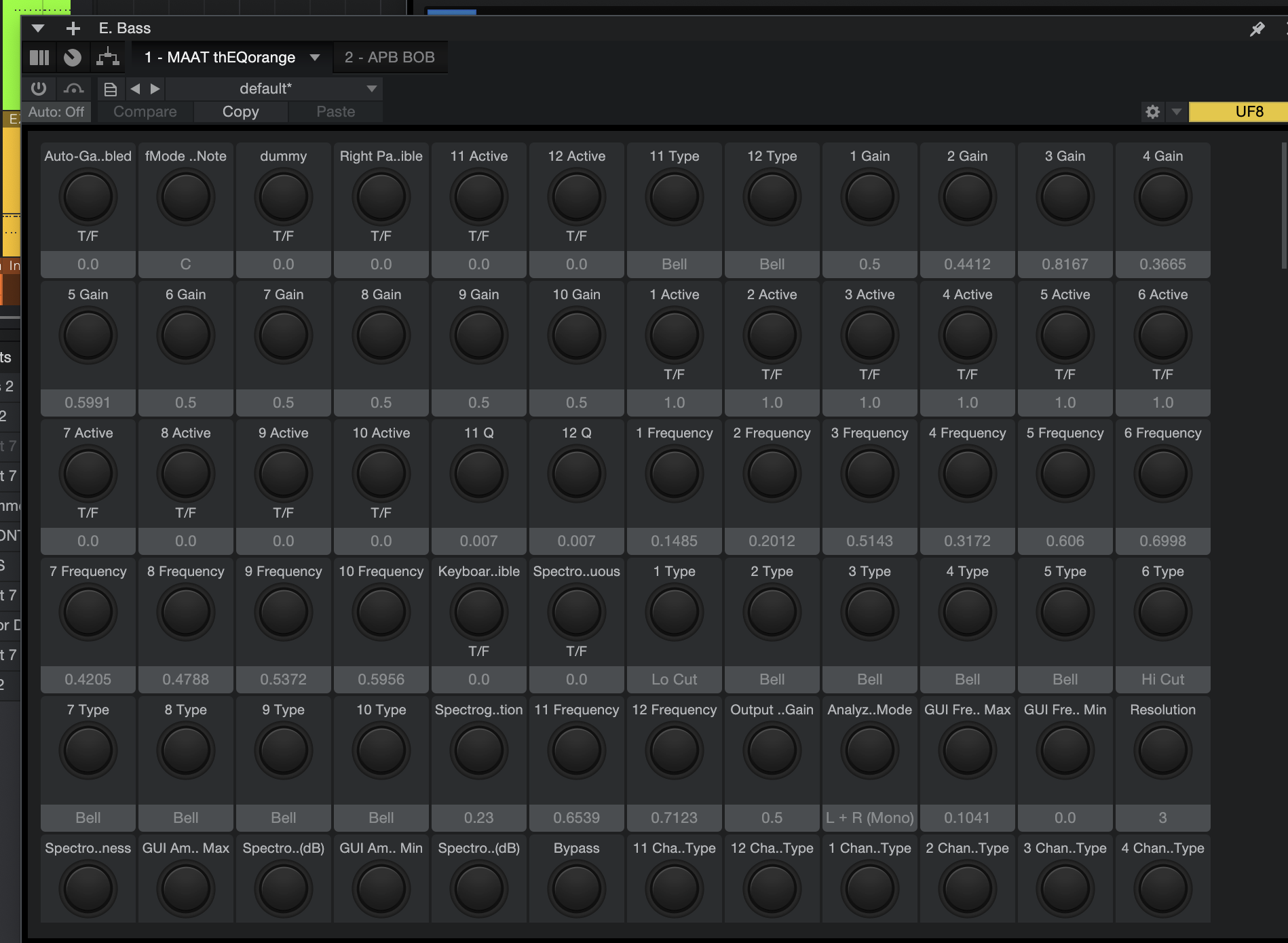Switch to the 1 - MAAT thEQorange tab
1288x943 pixels.
coord(220,58)
